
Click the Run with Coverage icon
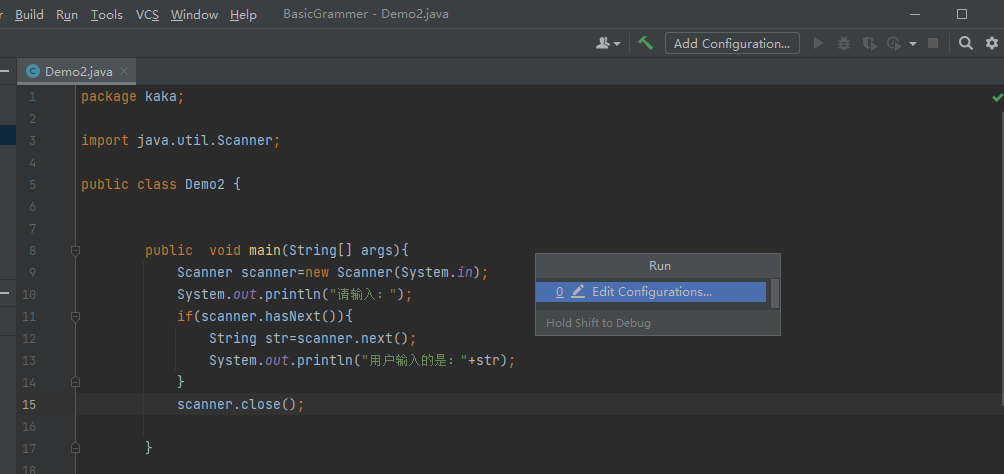pos(869,43)
